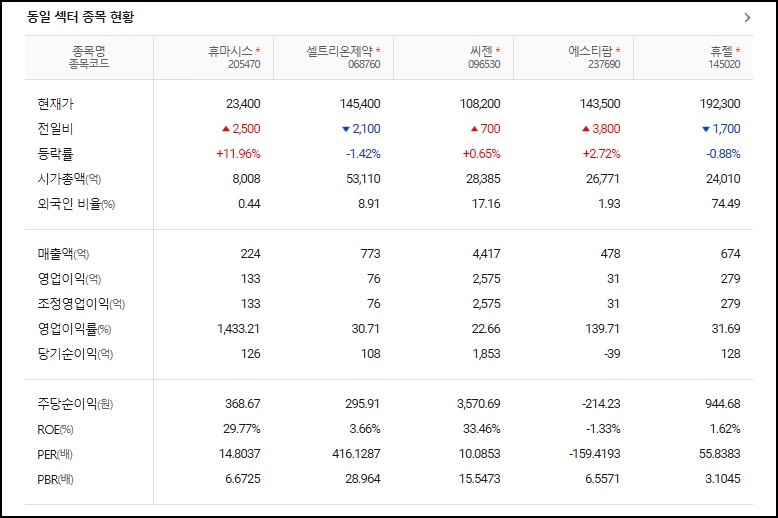The height and width of the screenshot is (518, 778).
Task: Click the +11.96% change rate
Action: (x=238, y=154)
